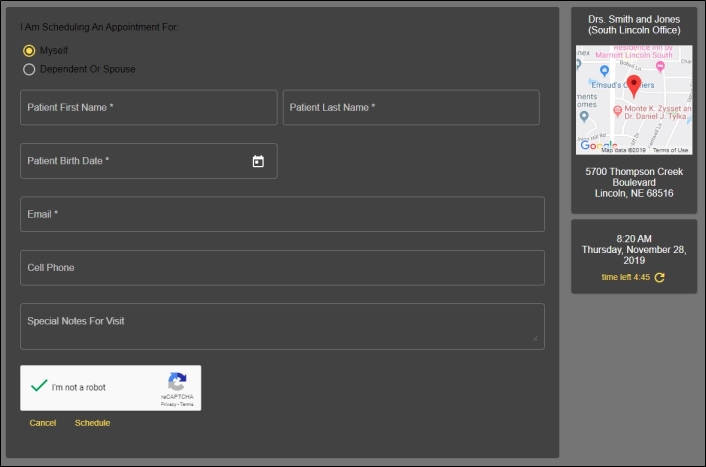This screenshot has width=706, height=467.
Task: Click the red location pin on map
Action: (x=633, y=85)
